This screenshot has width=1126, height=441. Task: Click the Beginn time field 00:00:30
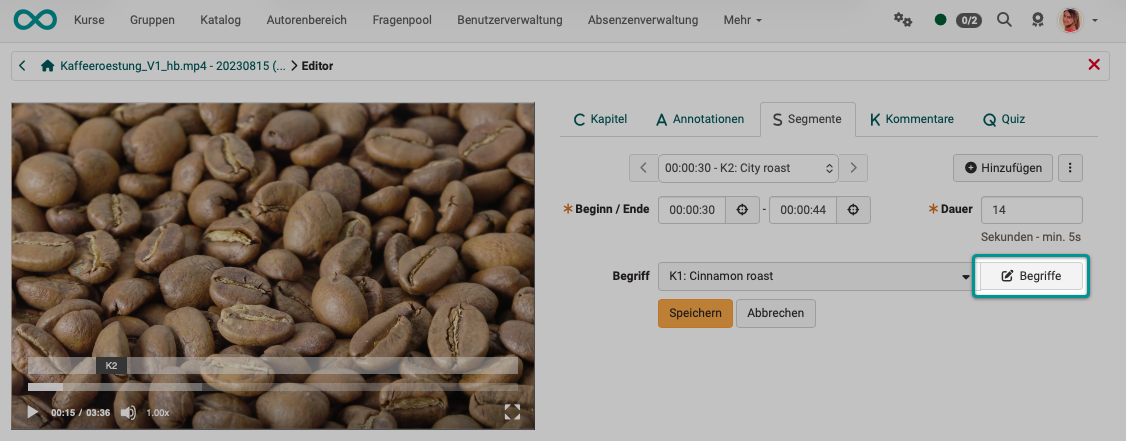tap(692, 210)
